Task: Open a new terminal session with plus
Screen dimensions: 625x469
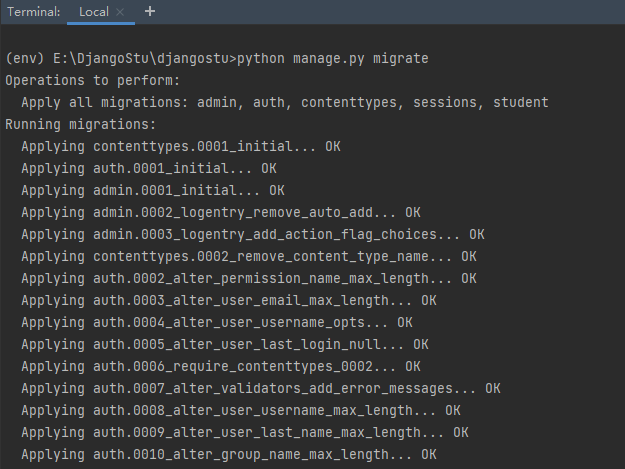Action: coord(150,12)
